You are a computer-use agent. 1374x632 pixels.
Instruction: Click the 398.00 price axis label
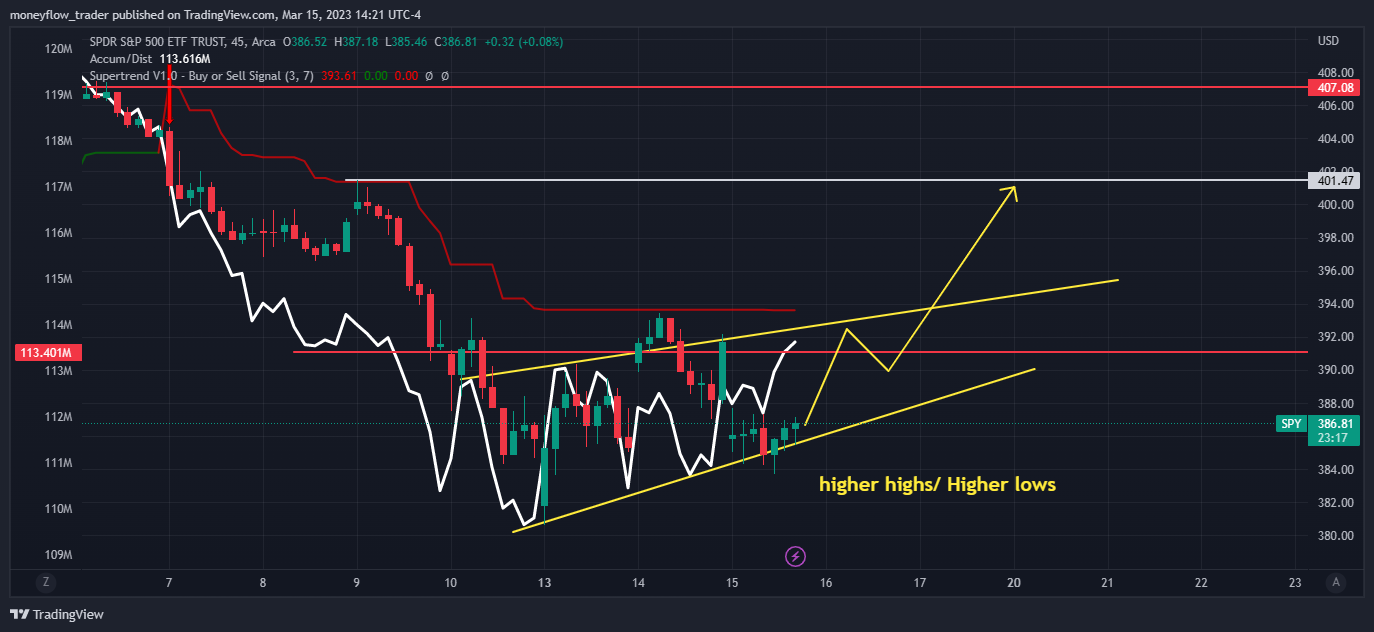tap(1336, 238)
